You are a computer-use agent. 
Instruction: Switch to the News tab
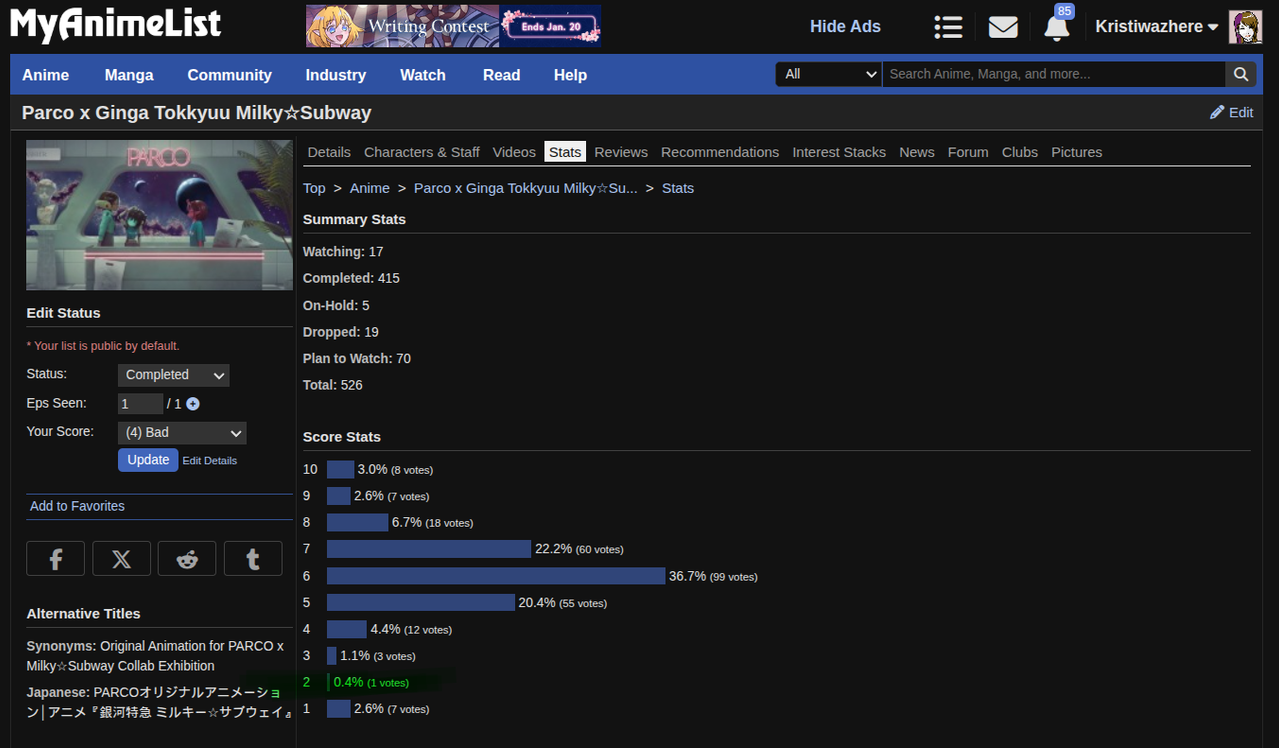(917, 152)
